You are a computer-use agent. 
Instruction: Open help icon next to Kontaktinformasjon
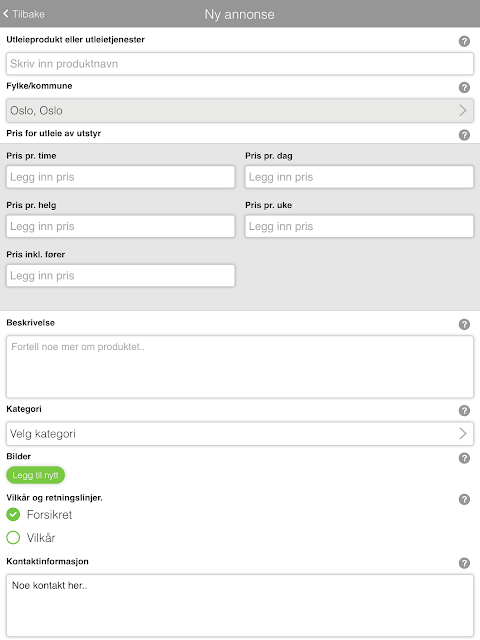(464, 563)
